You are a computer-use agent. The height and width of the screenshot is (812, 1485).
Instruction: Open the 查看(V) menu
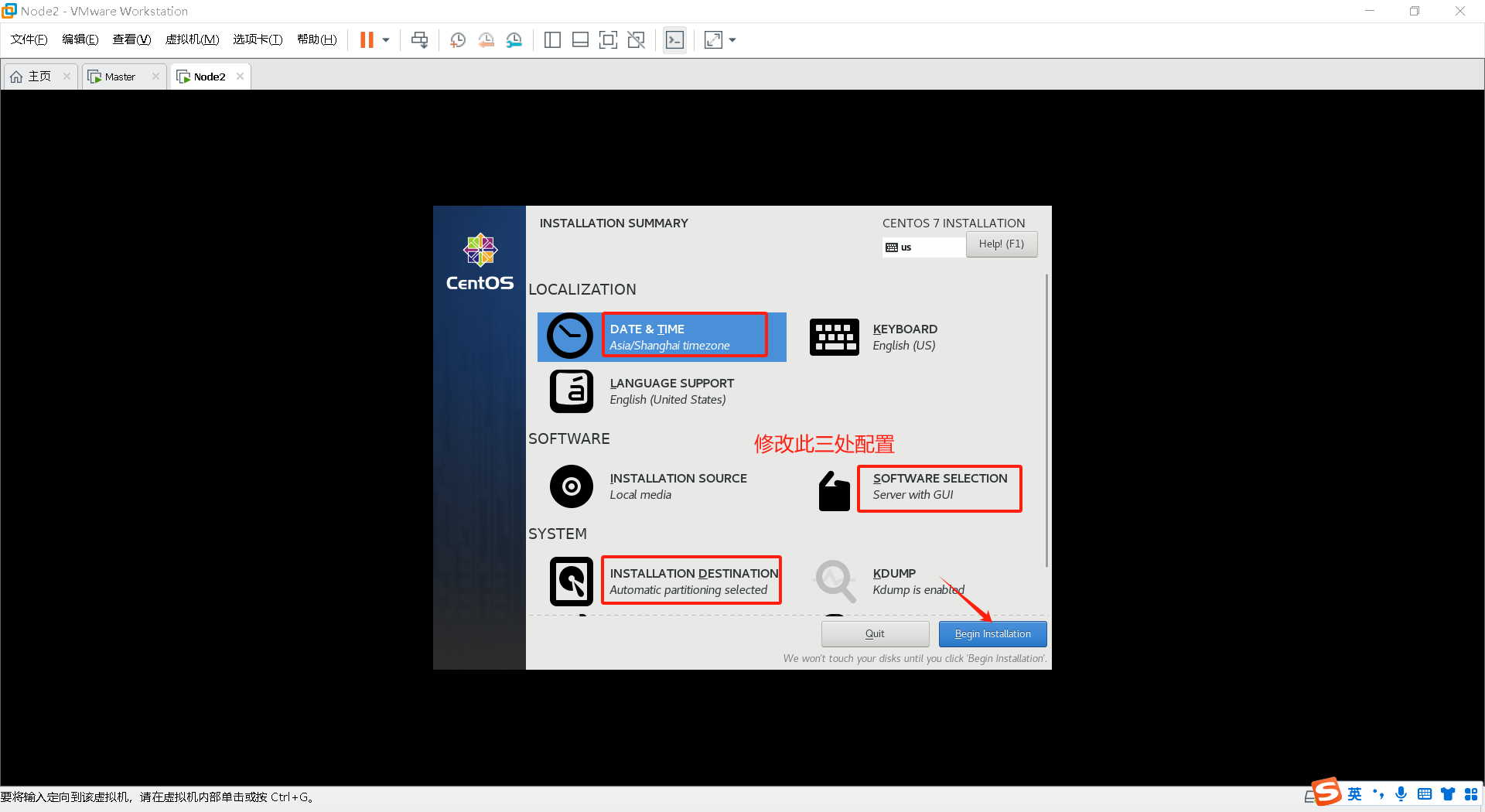131,39
